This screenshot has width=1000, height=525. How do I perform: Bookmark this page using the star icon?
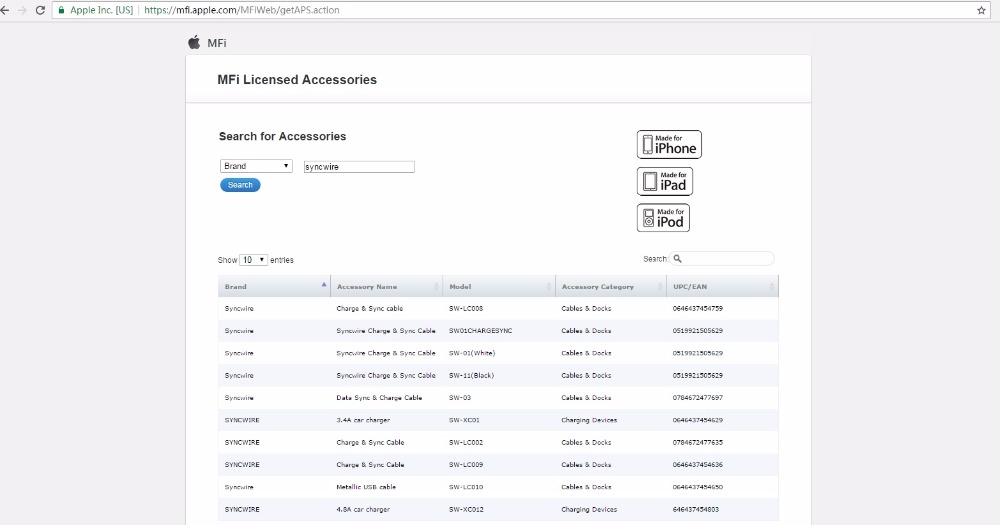981,10
